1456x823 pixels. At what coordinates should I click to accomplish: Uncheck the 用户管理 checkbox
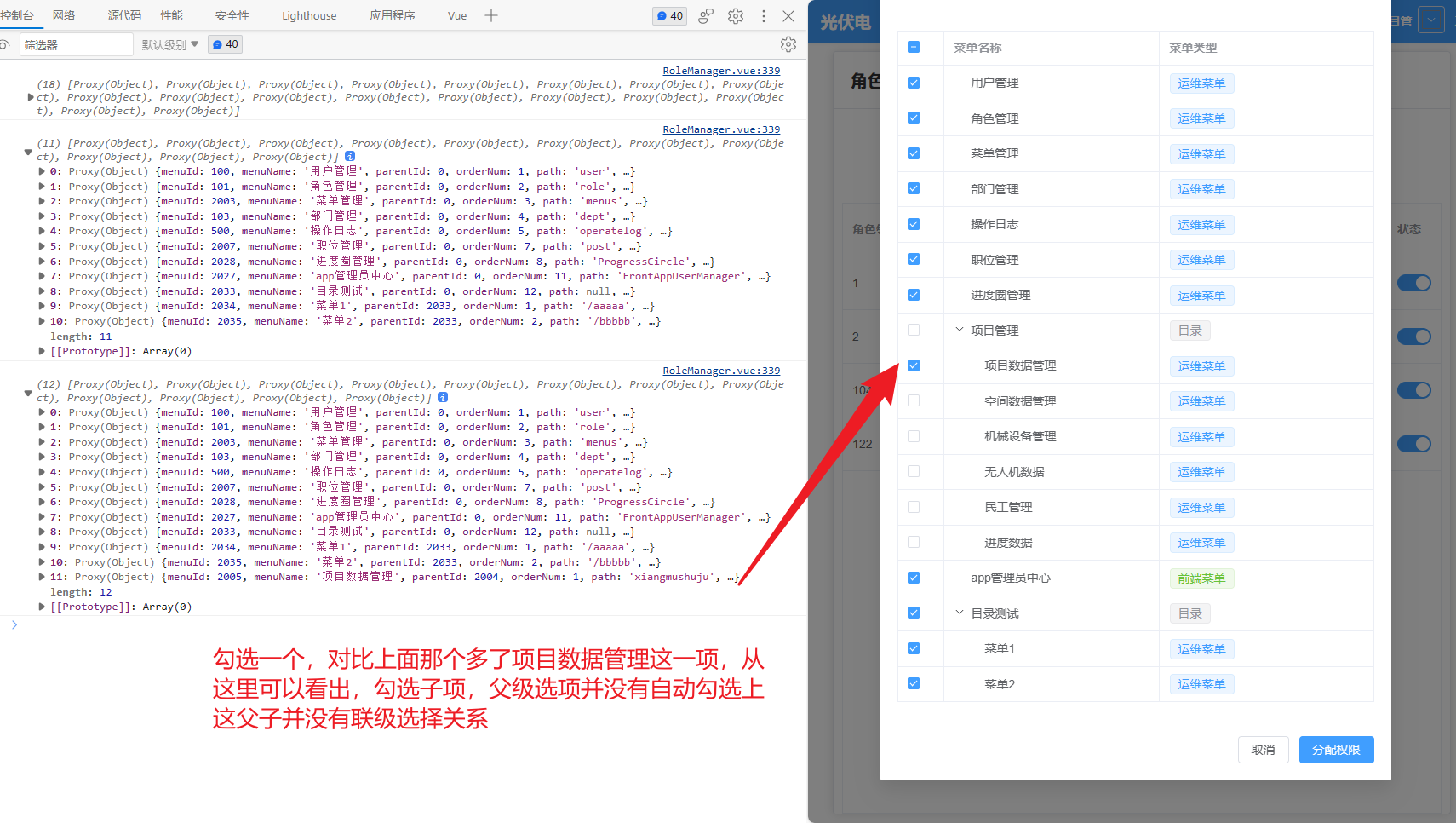[914, 83]
